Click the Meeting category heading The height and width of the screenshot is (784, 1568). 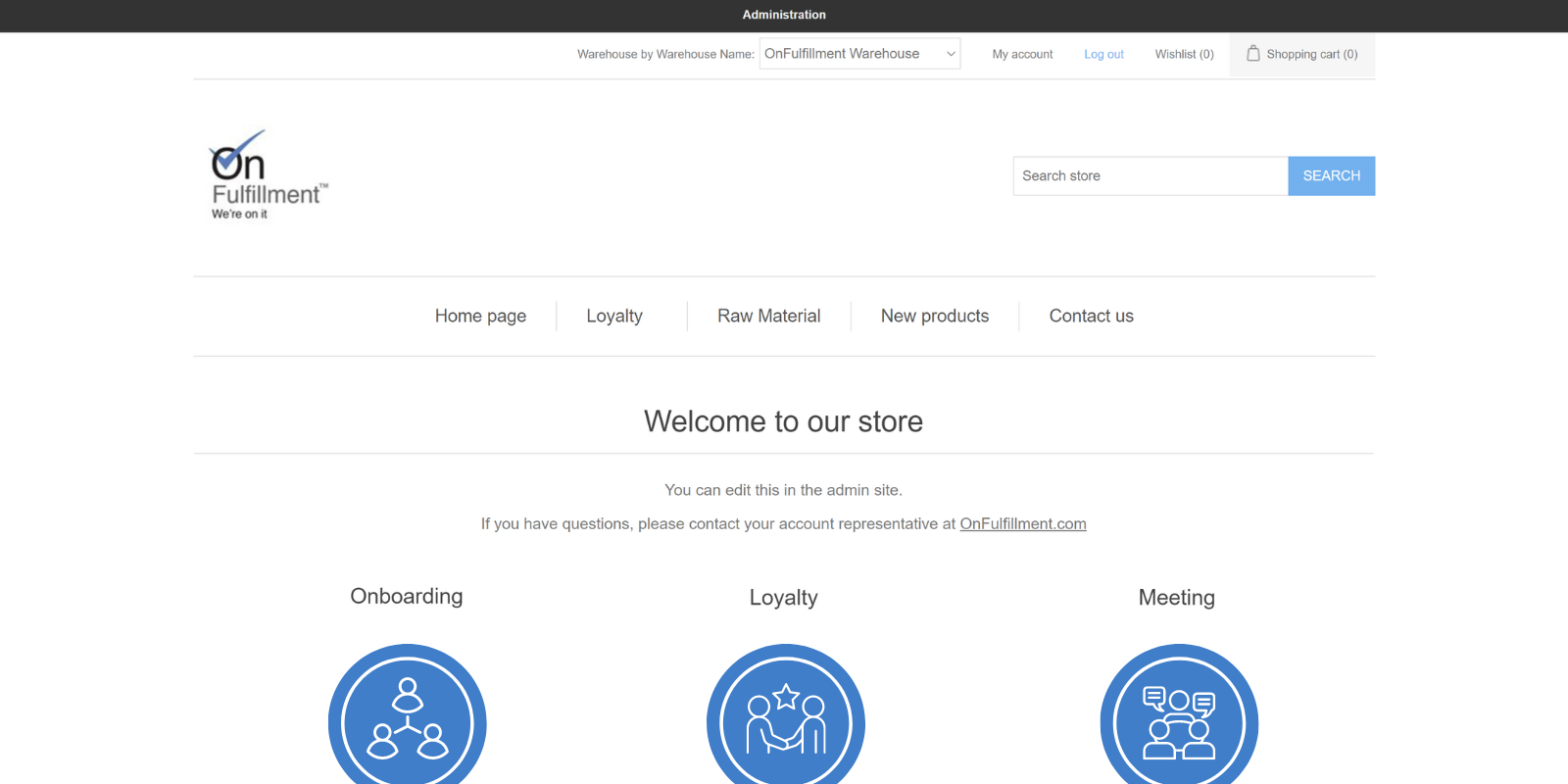coord(1176,598)
